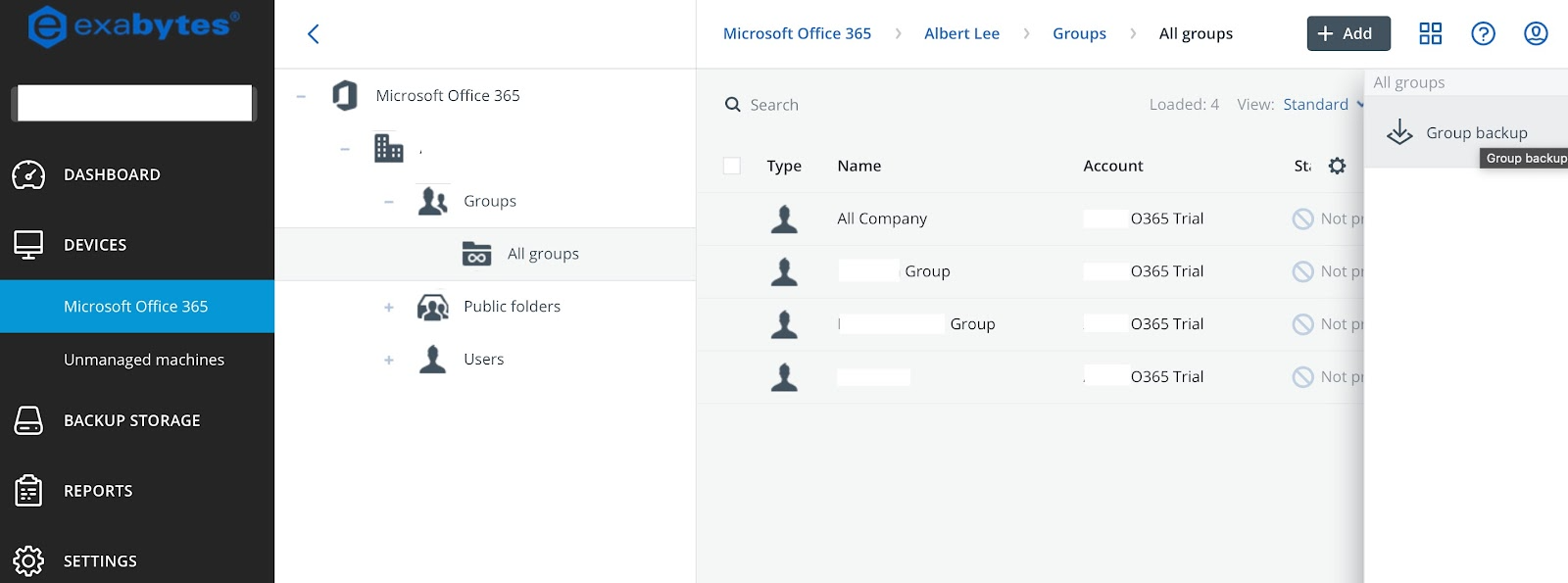This screenshot has height=583, width=1568.
Task: Sort by the Type column header
Action: 784,166
